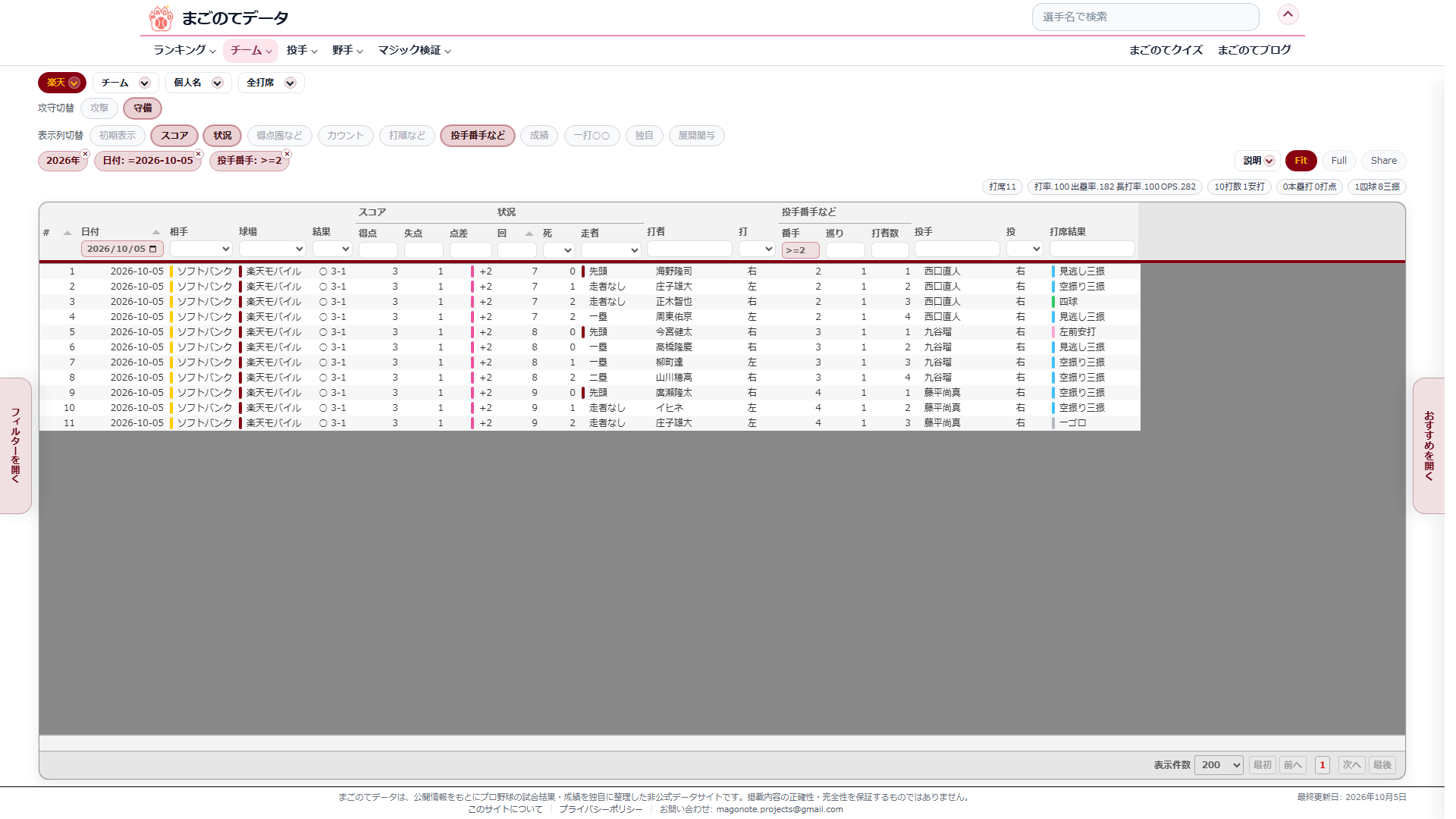Click the Share button

pos(1383,161)
